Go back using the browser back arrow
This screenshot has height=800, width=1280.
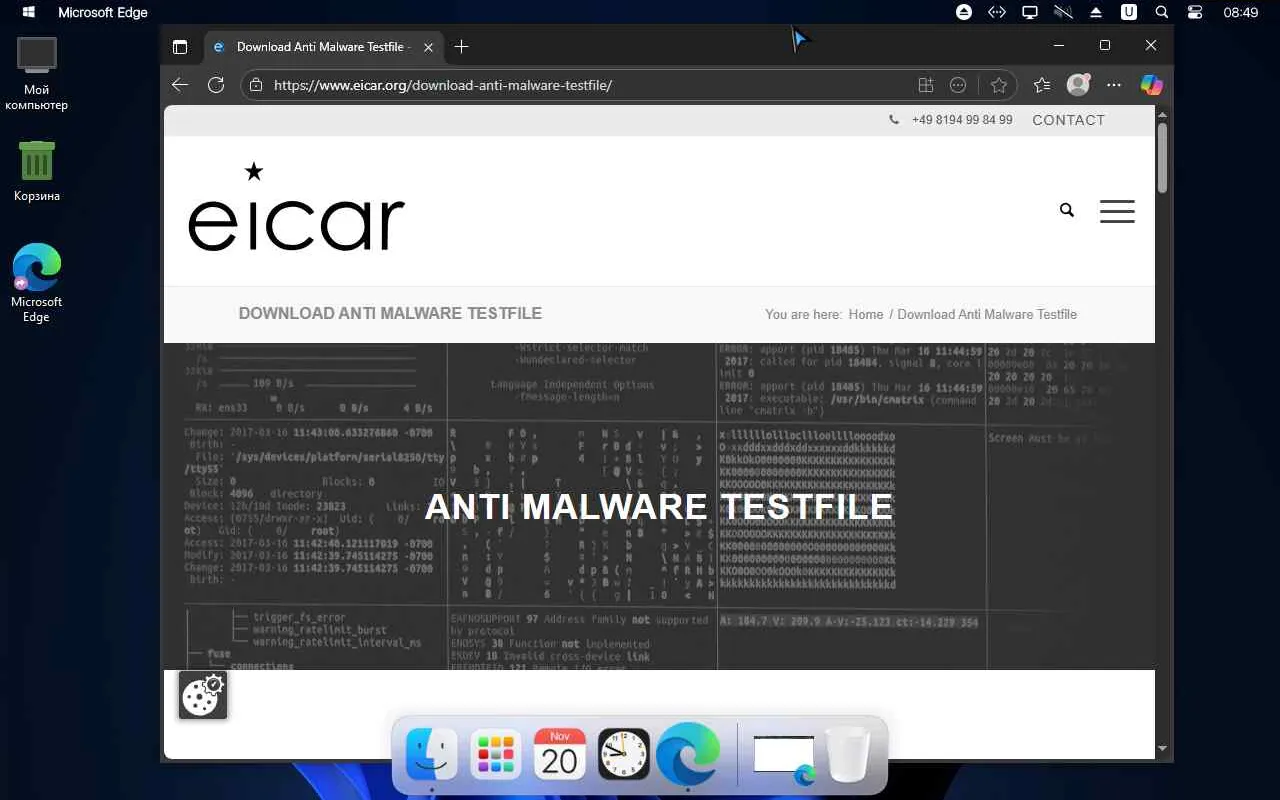[x=180, y=85]
